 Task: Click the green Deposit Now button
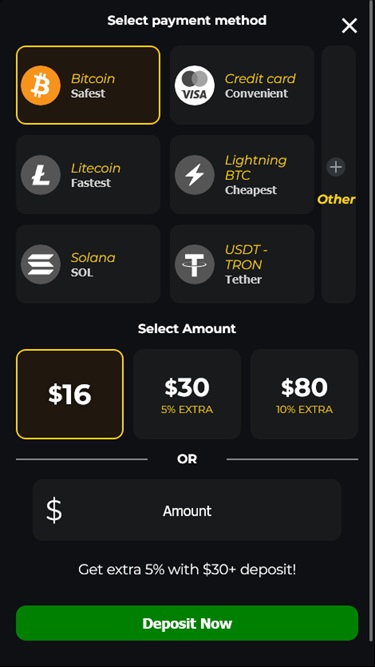[x=187, y=623]
